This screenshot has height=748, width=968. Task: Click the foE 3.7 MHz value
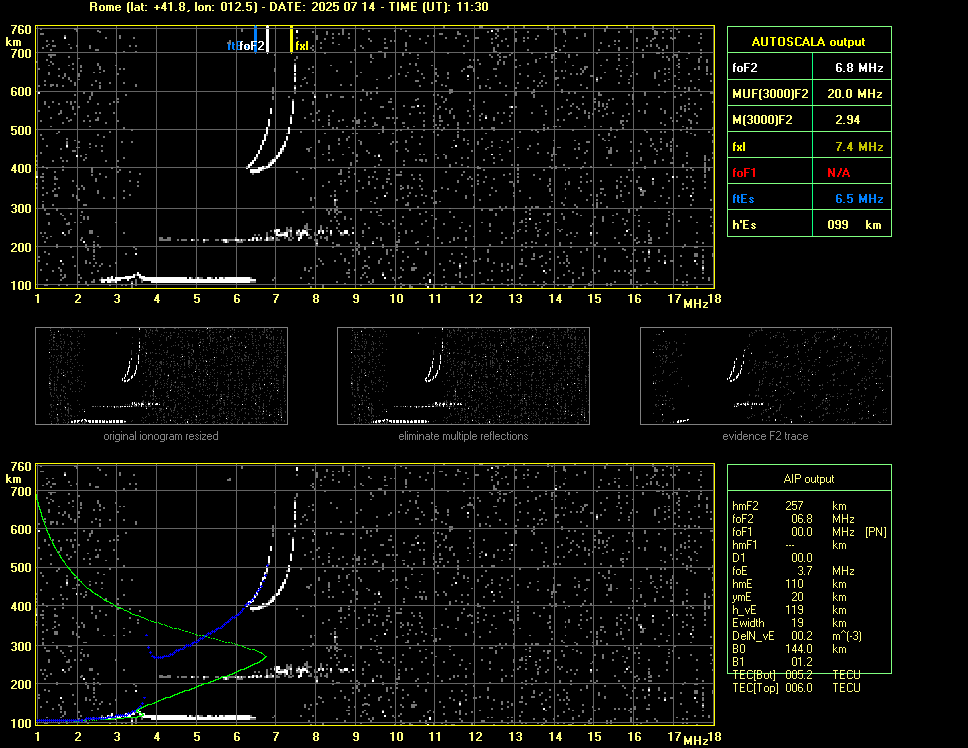coord(804,571)
